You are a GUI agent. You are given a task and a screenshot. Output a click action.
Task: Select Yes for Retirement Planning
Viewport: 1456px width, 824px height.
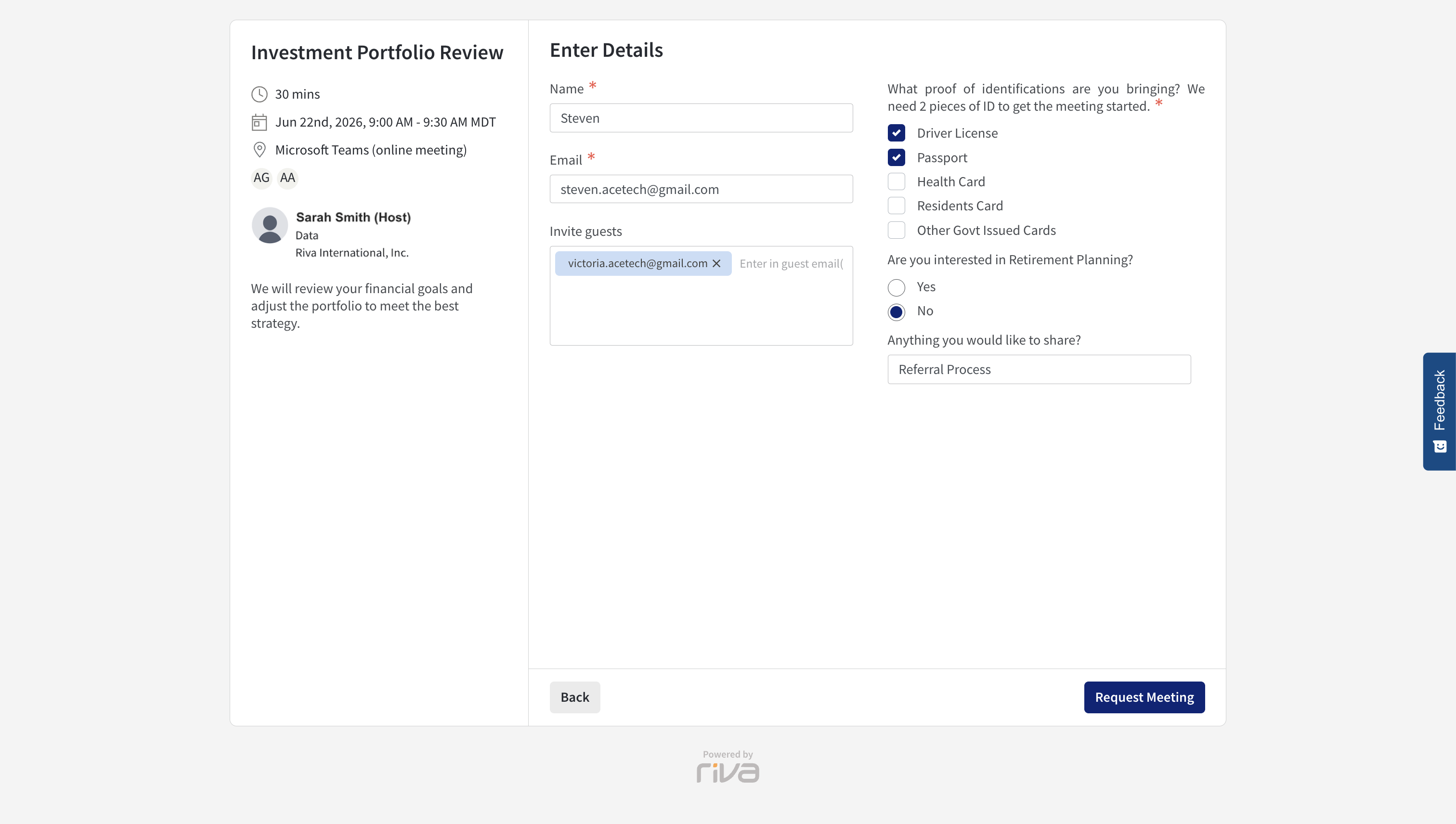point(896,287)
